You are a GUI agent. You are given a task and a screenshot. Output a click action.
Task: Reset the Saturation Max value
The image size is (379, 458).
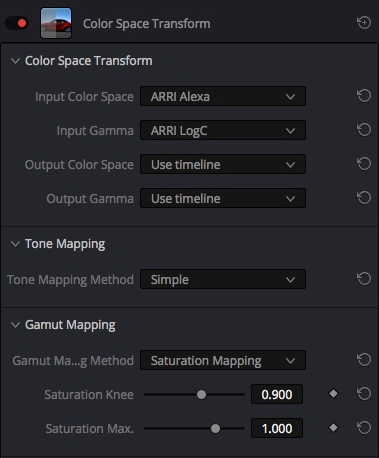point(364,428)
